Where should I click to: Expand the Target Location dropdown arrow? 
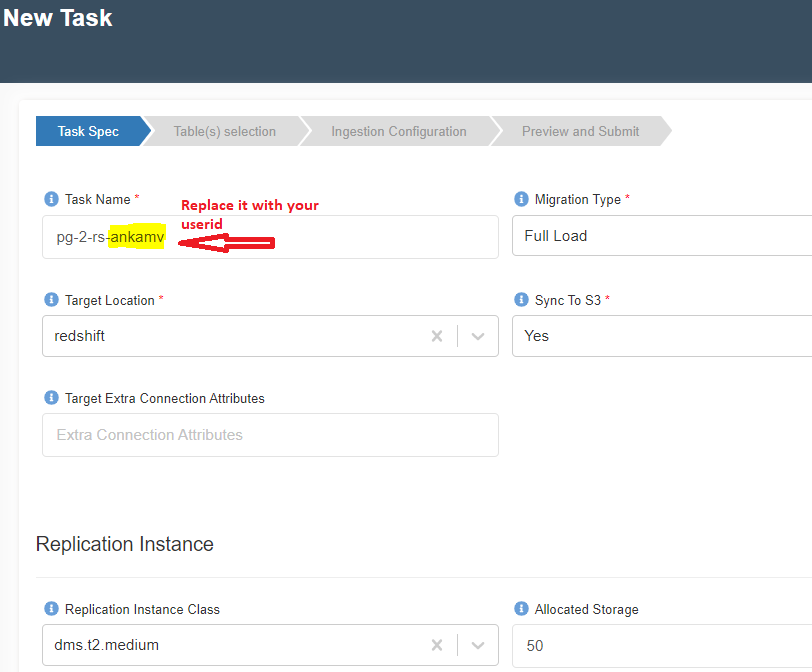(x=478, y=336)
